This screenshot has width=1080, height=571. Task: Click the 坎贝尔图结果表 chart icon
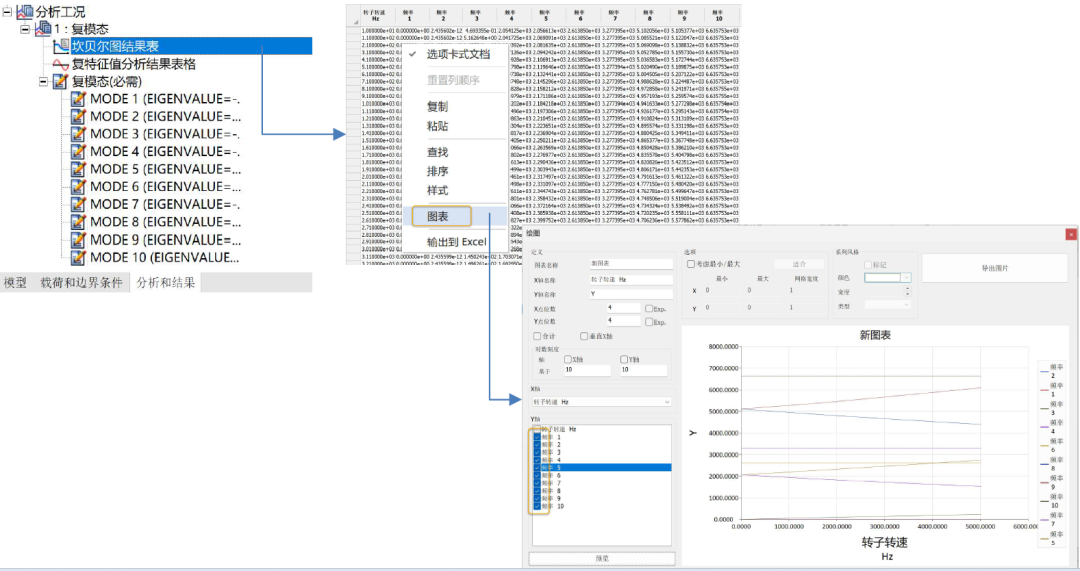61,46
